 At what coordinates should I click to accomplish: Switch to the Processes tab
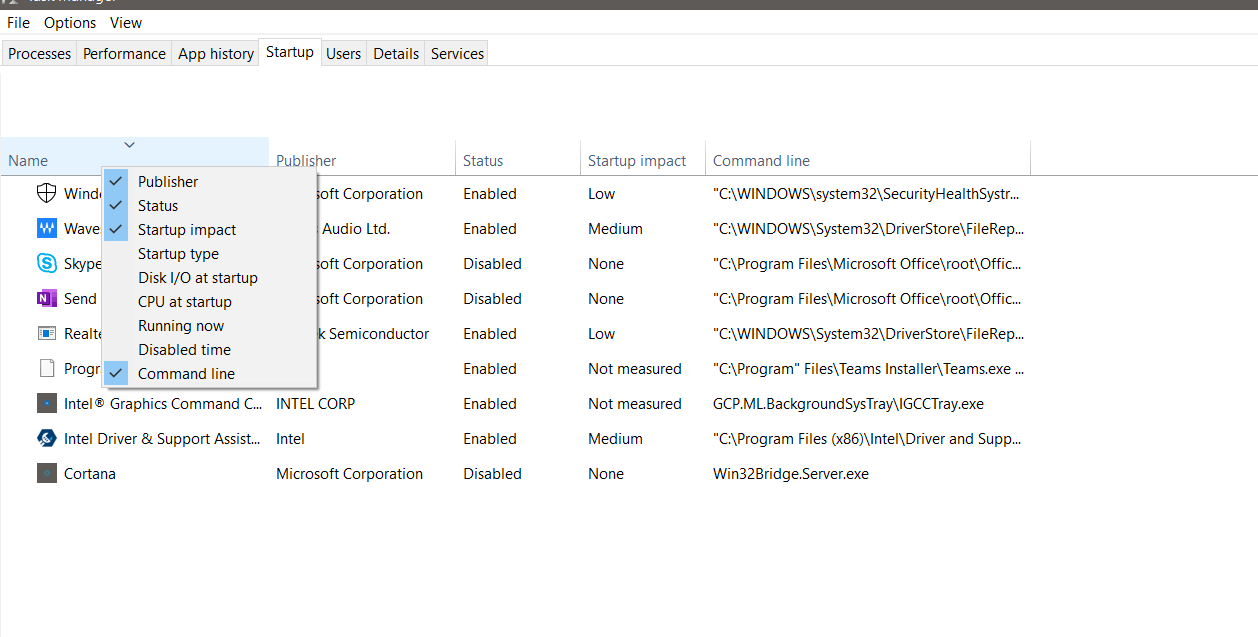pos(40,53)
